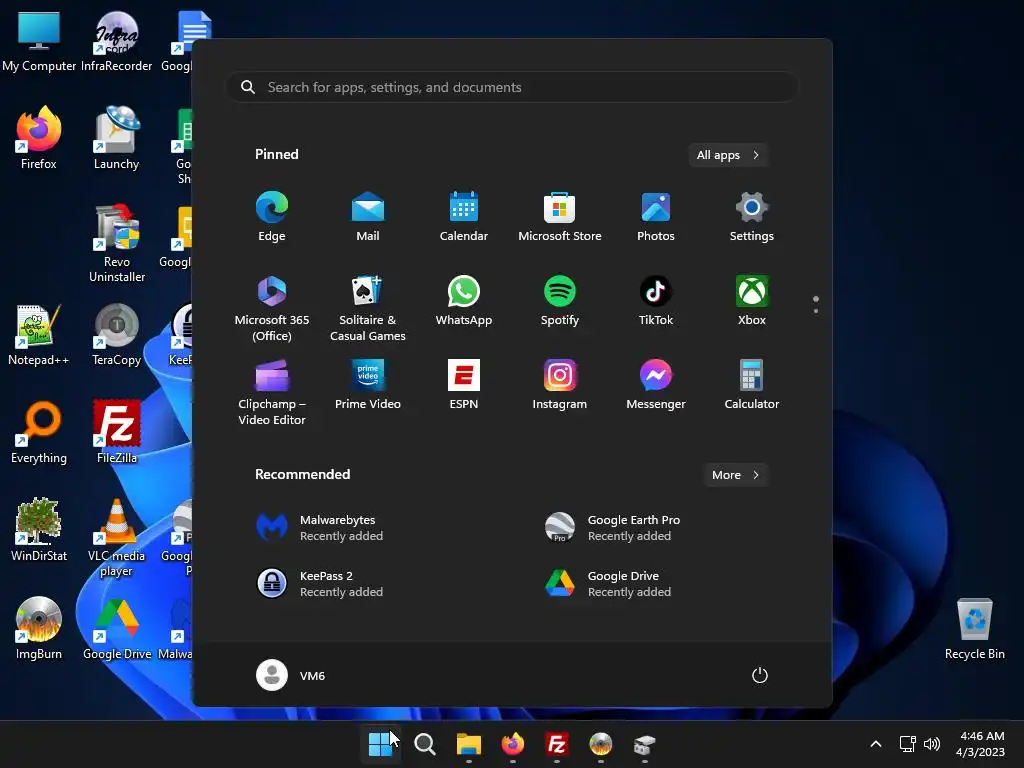The width and height of the screenshot is (1024, 768).
Task: Select Revo Uninstaller desktop shortcut
Action: click(117, 244)
